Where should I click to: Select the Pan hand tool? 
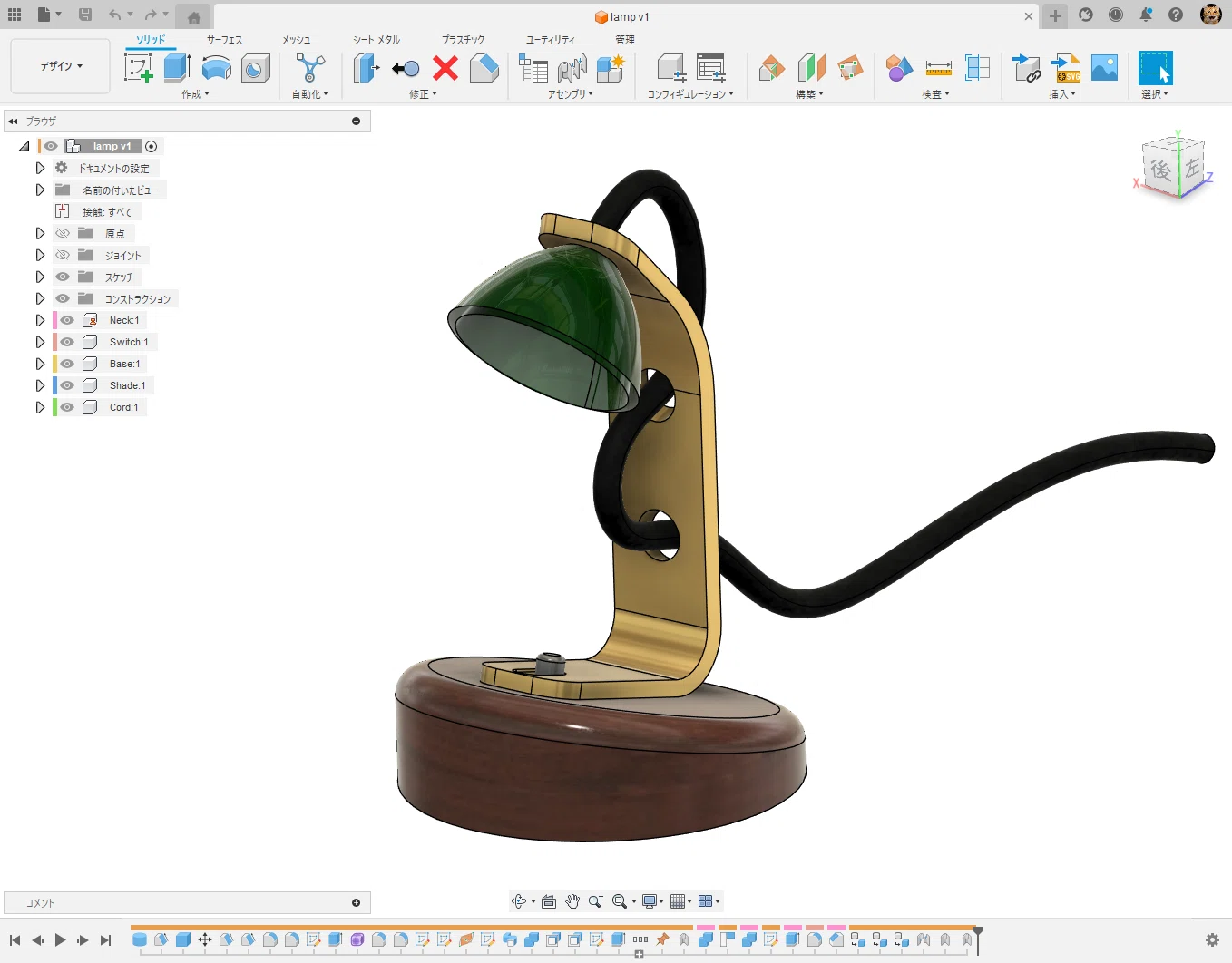click(x=572, y=901)
